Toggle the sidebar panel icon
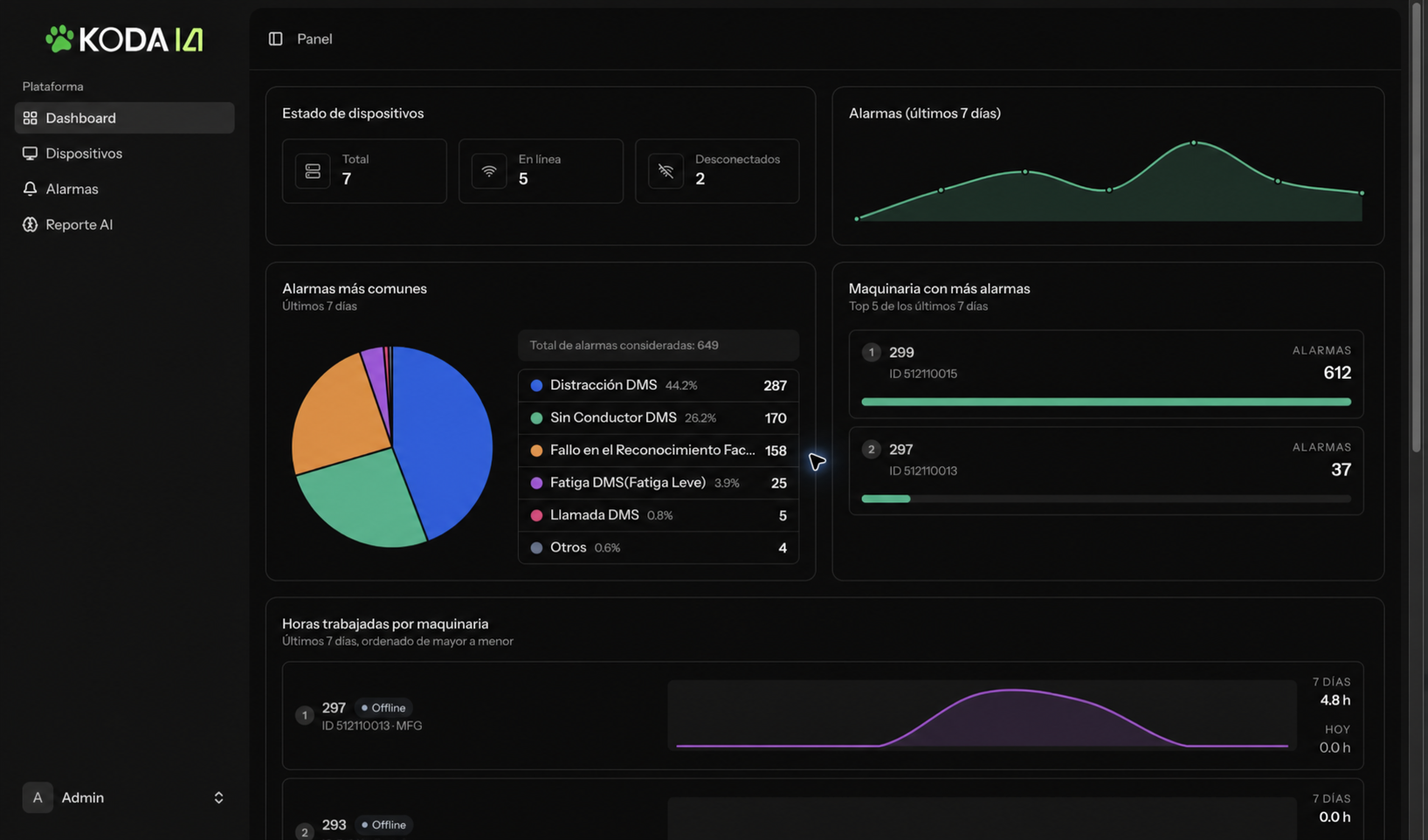 pyautogui.click(x=275, y=38)
